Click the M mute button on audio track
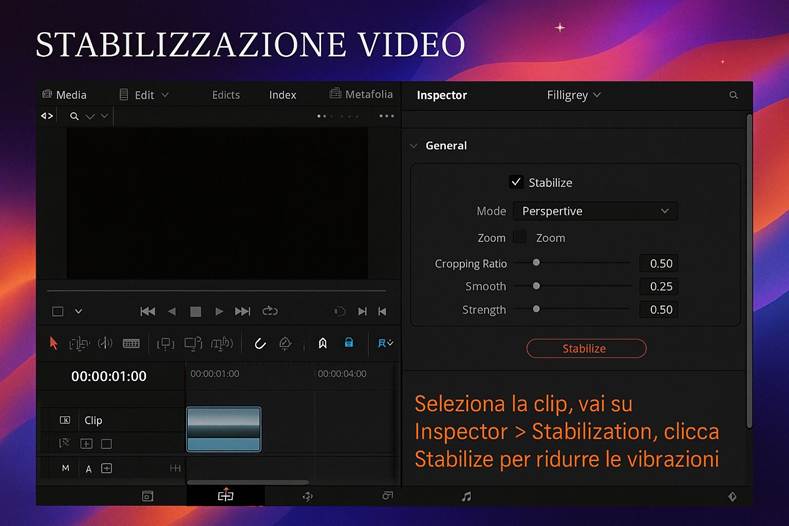Image resolution: width=789 pixels, height=526 pixels. pos(65,468)
